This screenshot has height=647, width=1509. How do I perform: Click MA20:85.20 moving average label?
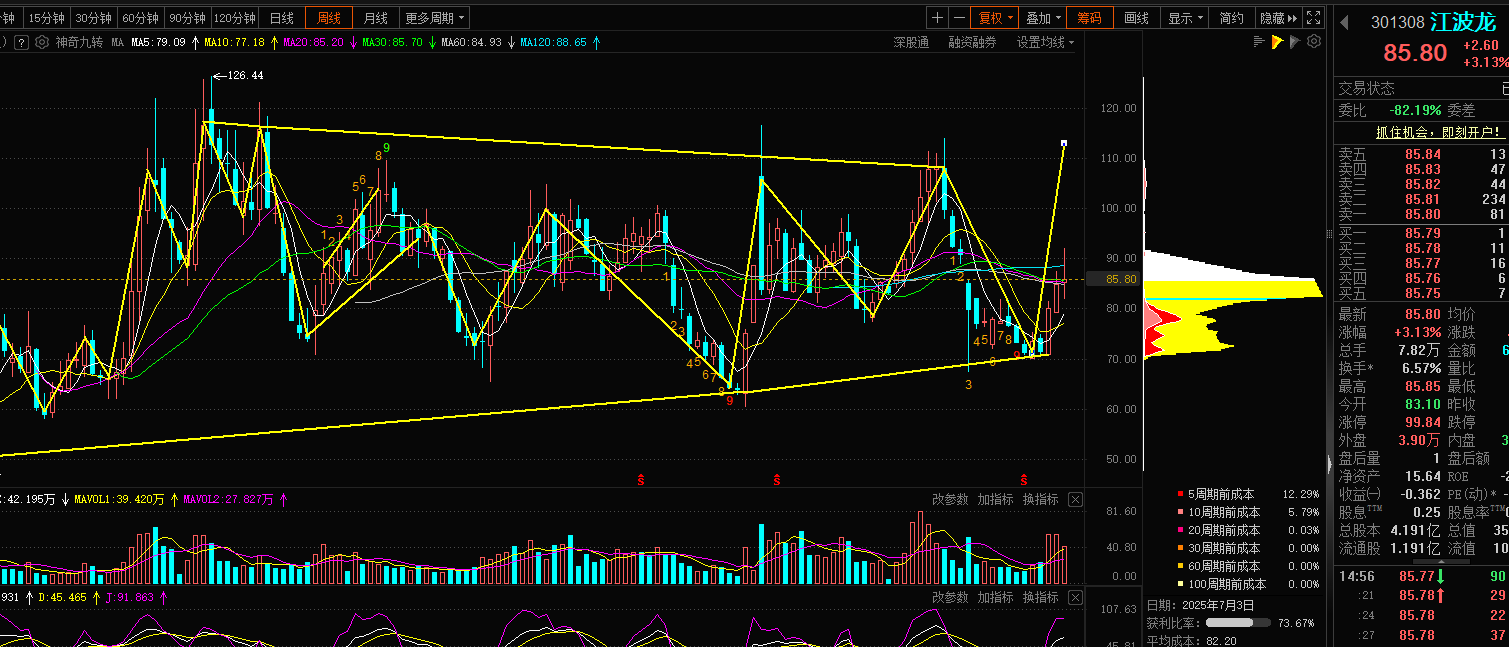tap(314, 42)
